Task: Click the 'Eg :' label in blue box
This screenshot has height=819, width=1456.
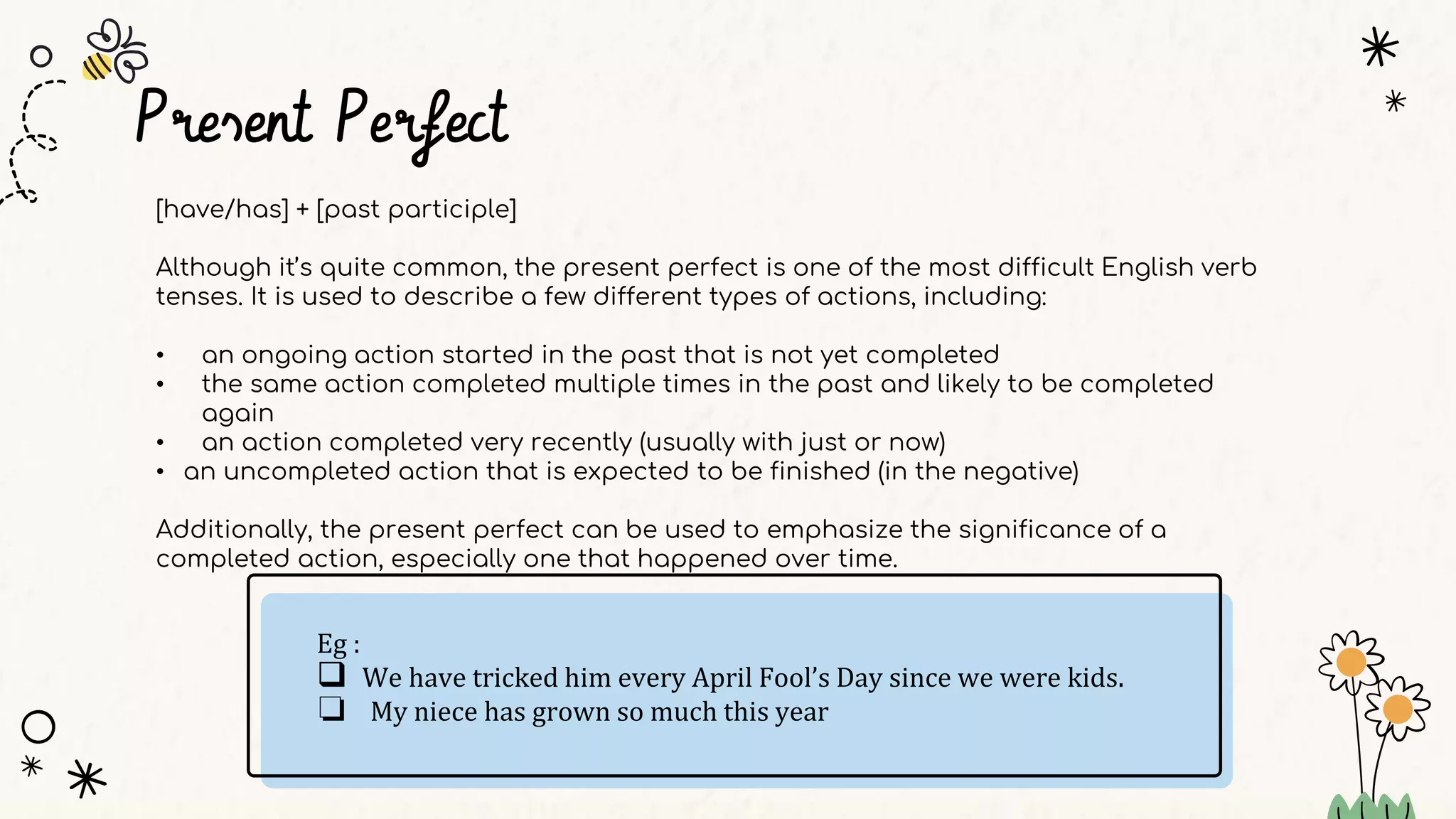Action: (338, 643)
